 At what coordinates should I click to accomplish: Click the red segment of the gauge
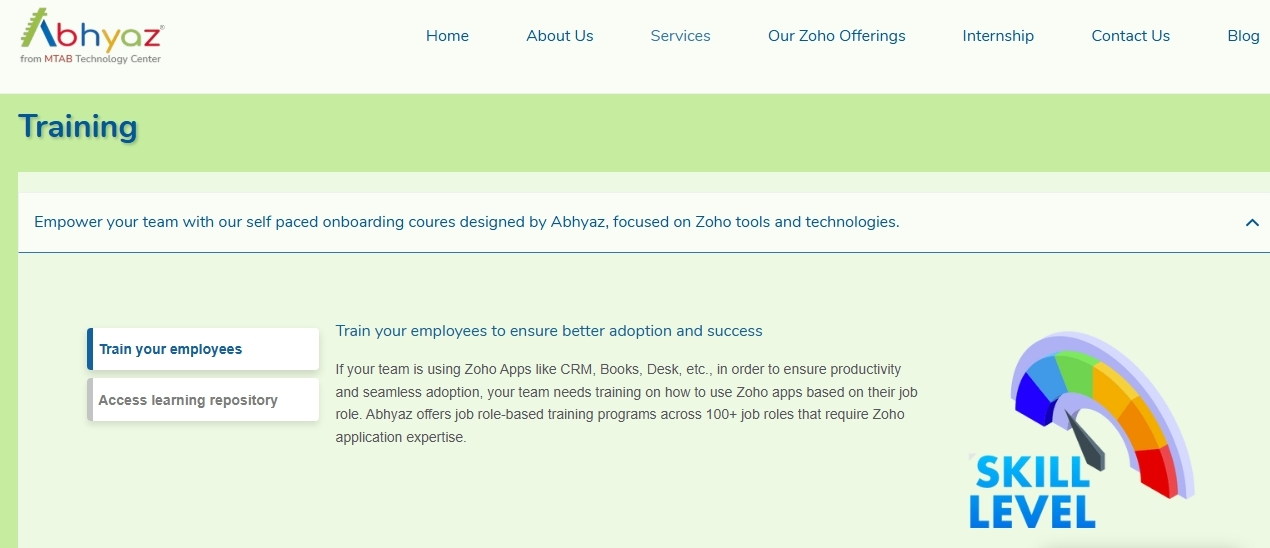tap(1158, 469)
